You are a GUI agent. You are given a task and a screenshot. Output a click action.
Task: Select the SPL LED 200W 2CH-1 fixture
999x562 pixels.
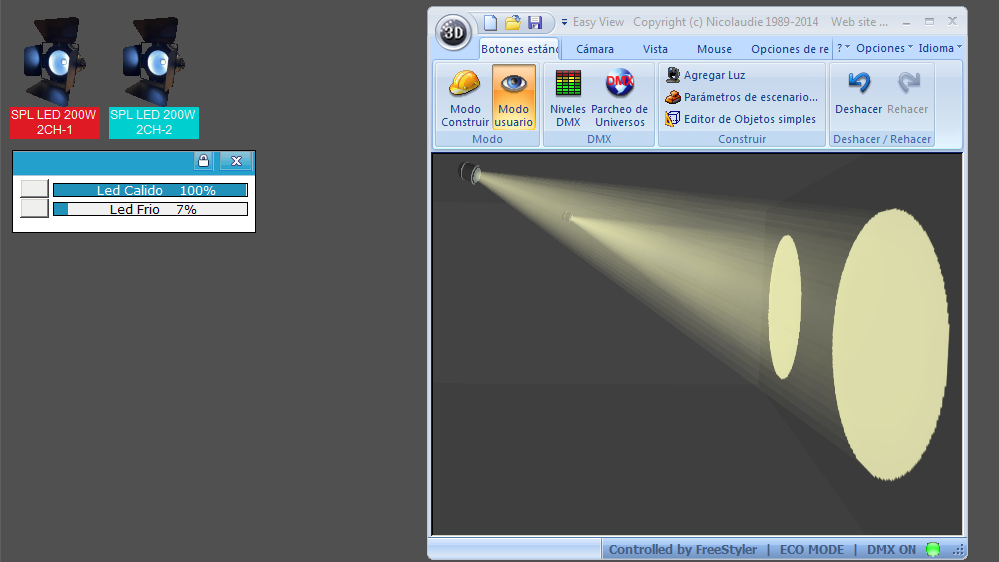pos(54,61)
